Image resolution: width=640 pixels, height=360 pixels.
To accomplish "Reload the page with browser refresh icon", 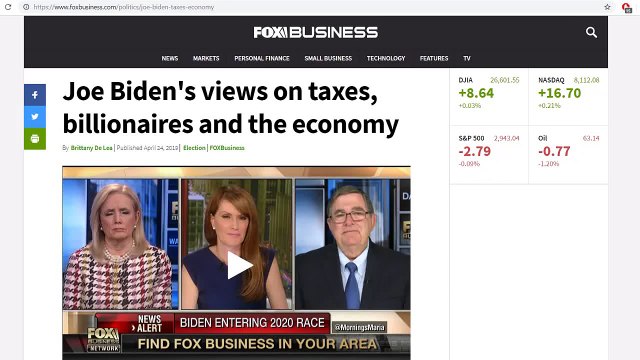I will tap(8, 7).
